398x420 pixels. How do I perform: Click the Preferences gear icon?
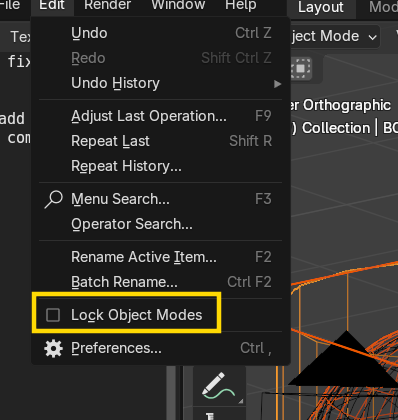[53, 348]
